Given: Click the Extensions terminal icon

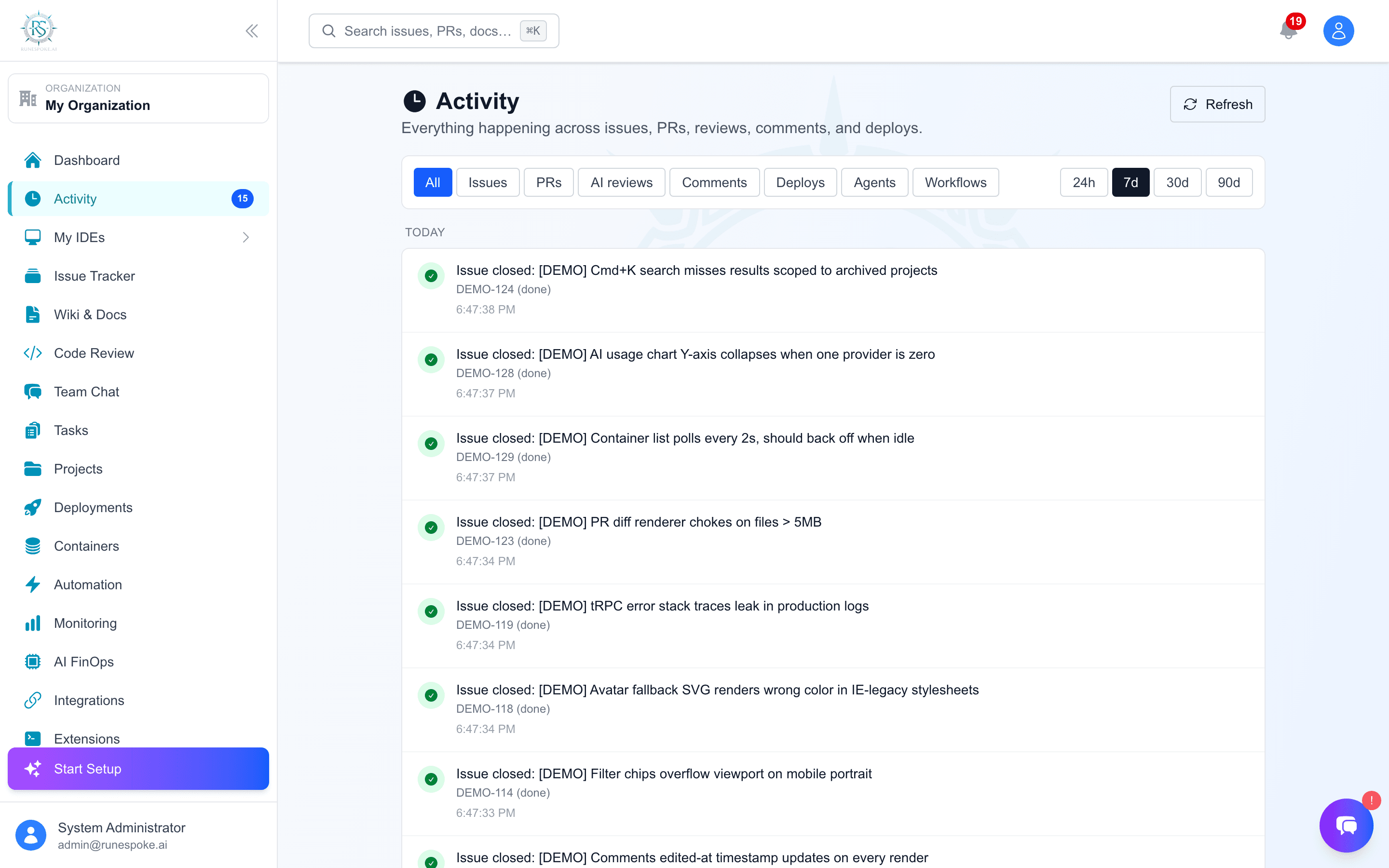Looking at the screenshot, I should [33, 738].
